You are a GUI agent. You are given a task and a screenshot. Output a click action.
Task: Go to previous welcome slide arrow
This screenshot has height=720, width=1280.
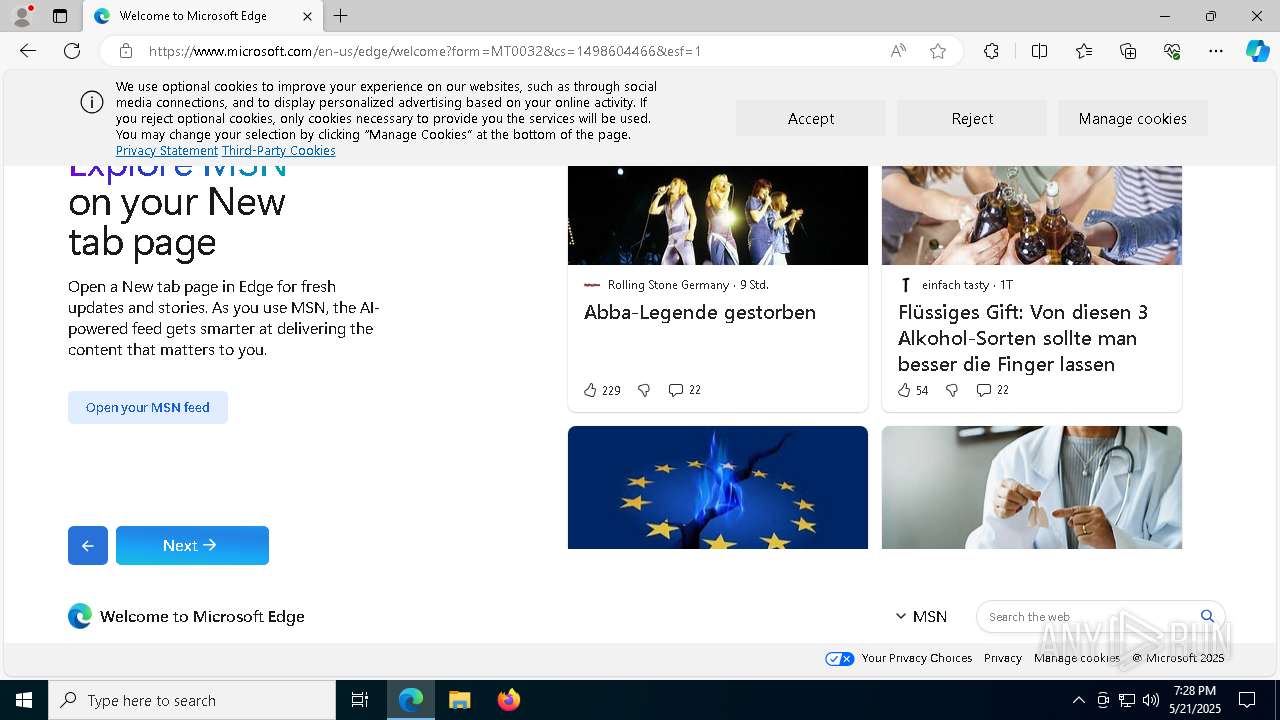[x=88, y=545]
